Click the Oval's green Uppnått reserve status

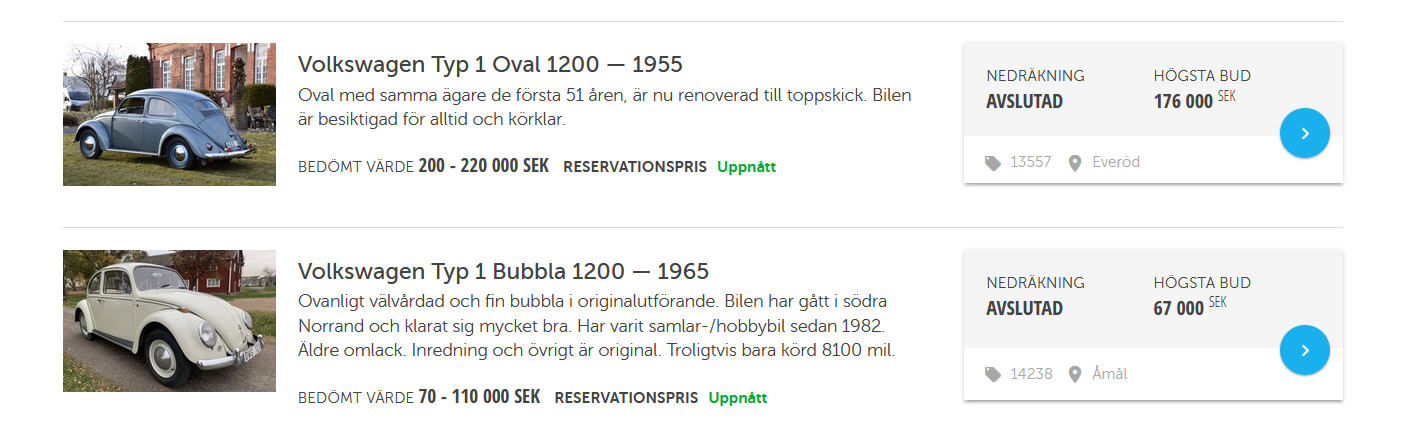[746, 167]
